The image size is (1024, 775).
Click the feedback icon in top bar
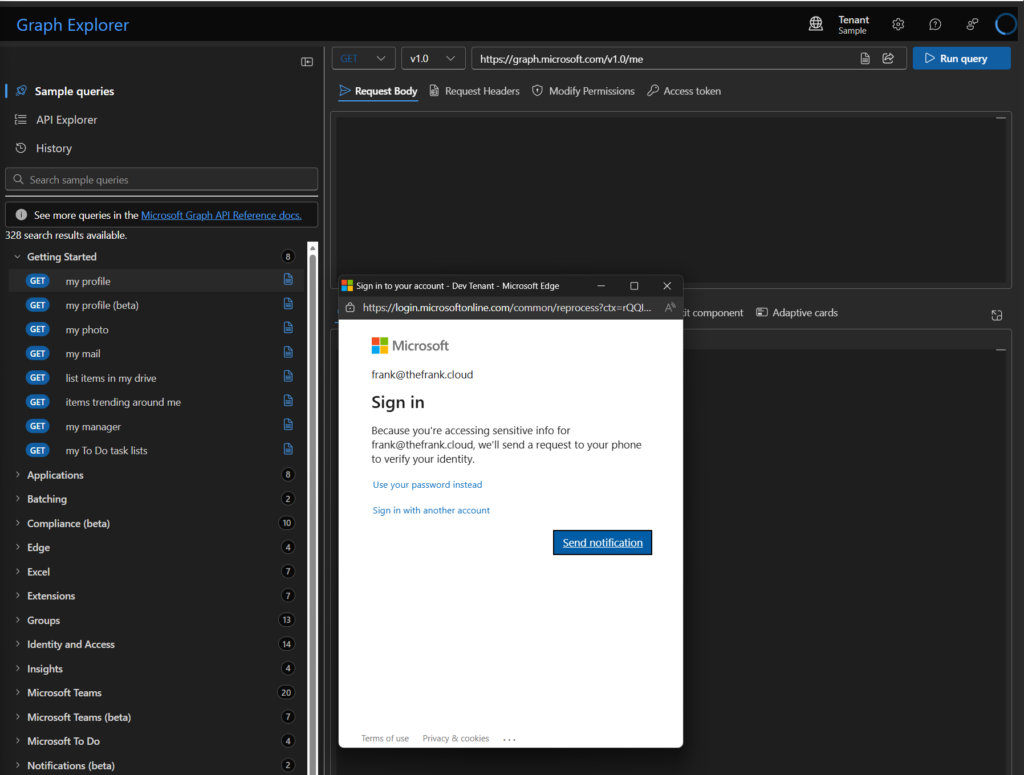coord(972,25)
